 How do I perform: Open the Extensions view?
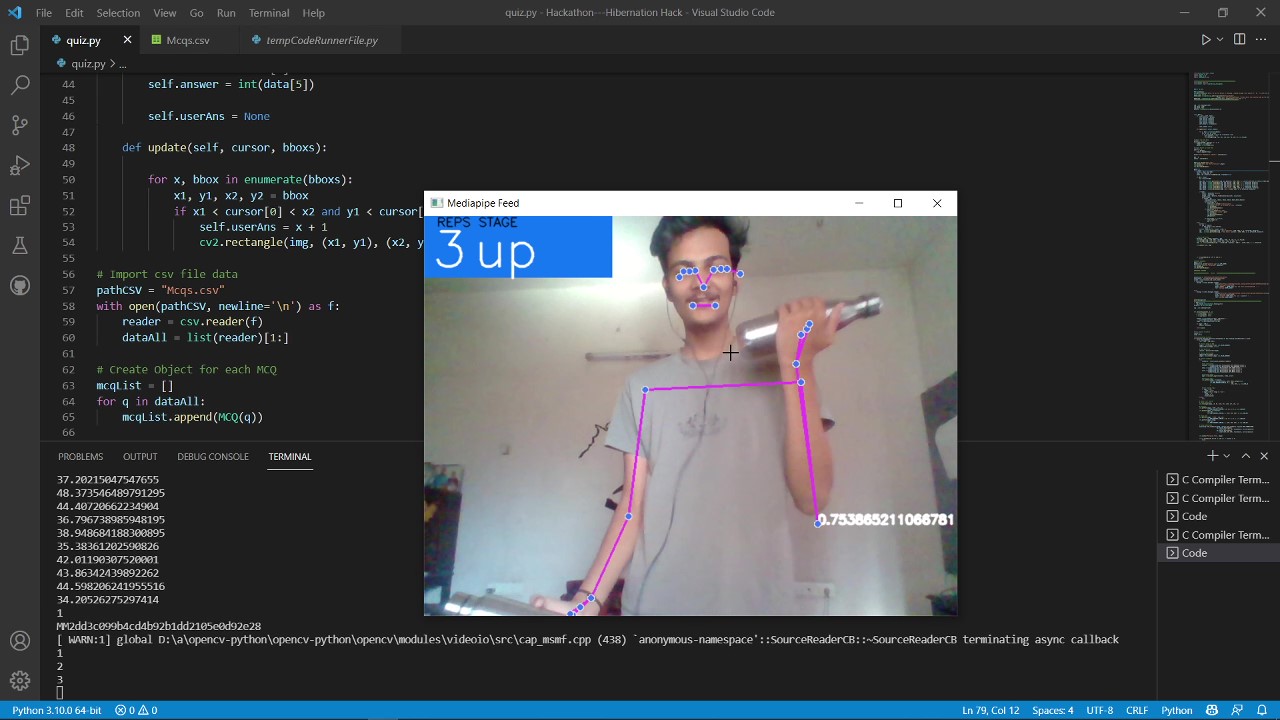click(x=20, y=206)
